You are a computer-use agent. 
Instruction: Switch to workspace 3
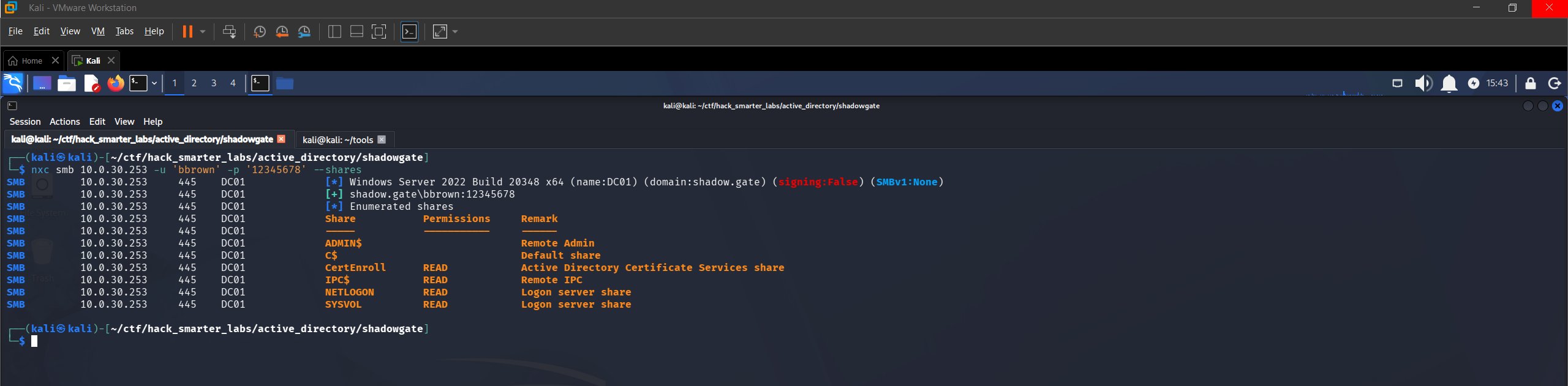click(214, 83)
